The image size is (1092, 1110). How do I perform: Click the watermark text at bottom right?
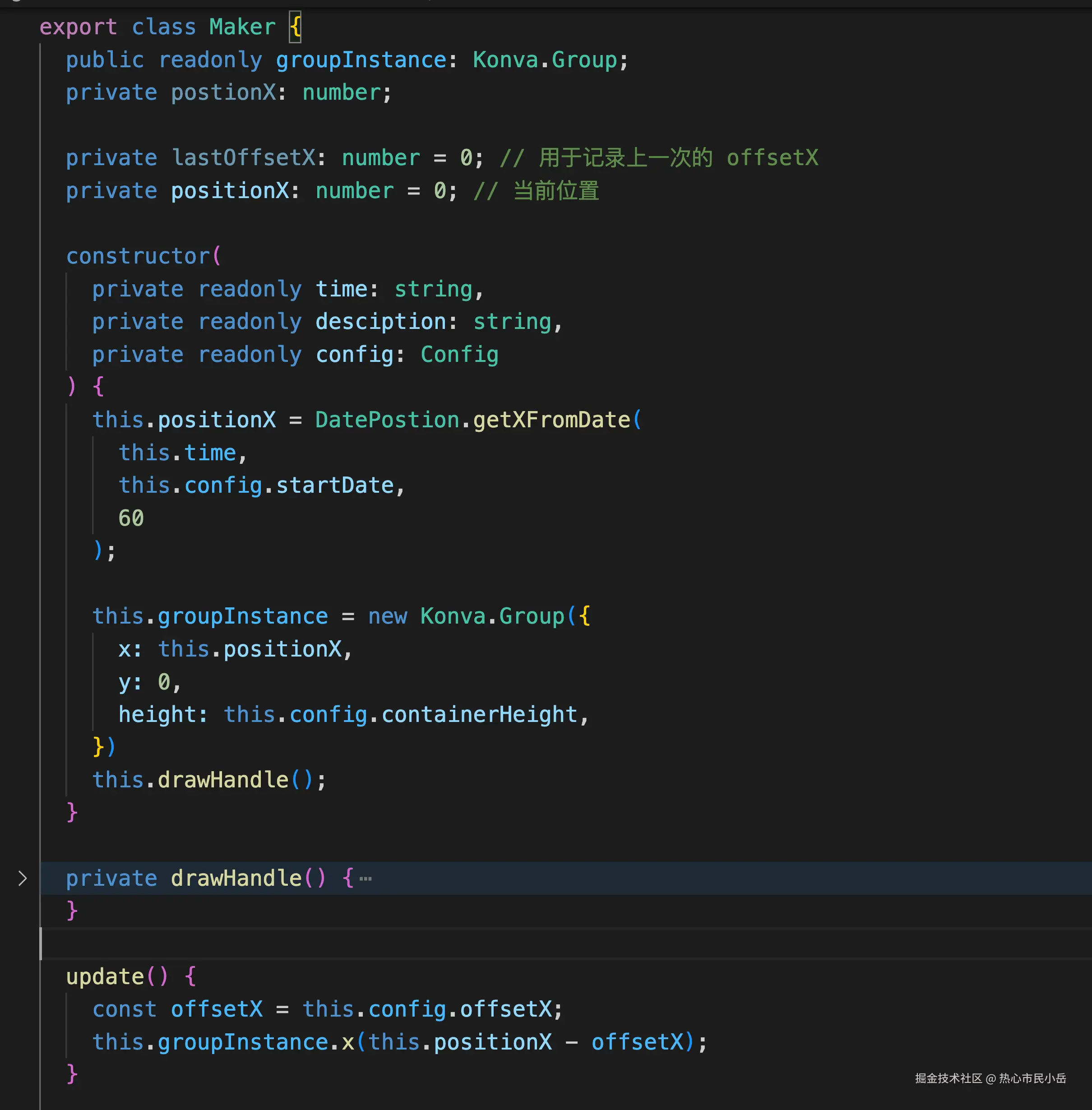[x=990, y=1078]
